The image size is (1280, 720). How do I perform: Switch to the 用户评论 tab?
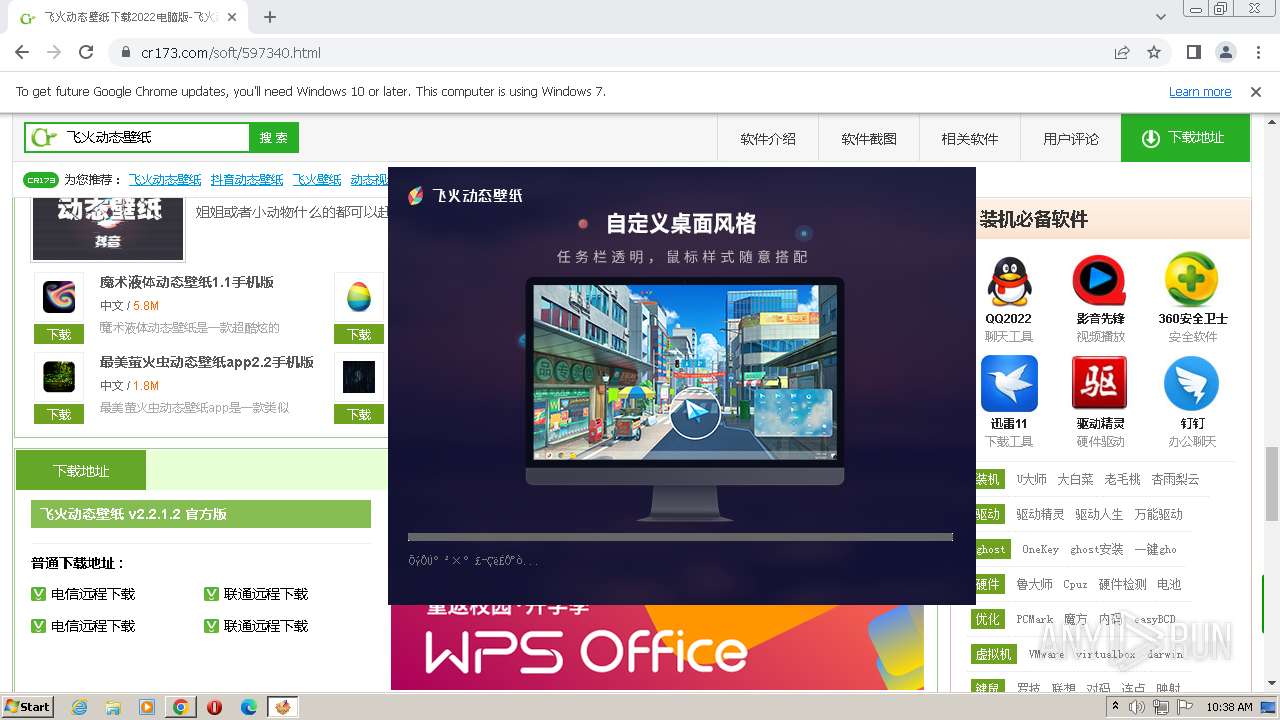[x=1071, y=138]
